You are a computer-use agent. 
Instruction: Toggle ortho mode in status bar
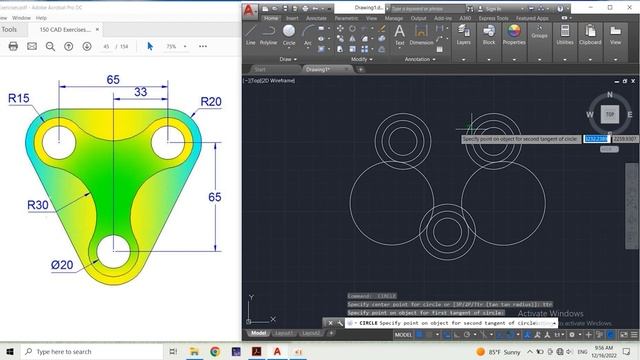tap(456, 335)
